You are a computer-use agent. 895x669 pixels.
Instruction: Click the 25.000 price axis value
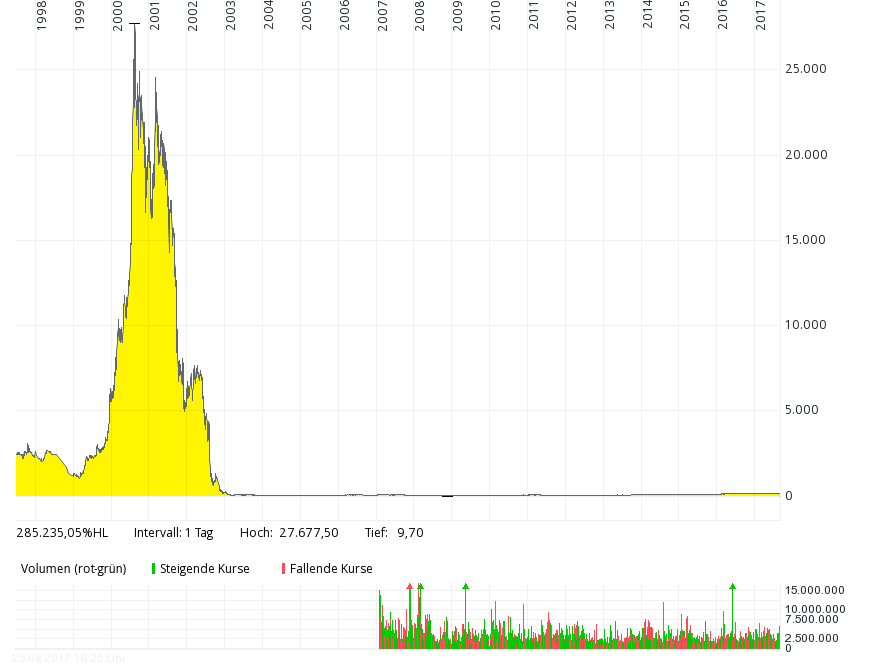805,68
